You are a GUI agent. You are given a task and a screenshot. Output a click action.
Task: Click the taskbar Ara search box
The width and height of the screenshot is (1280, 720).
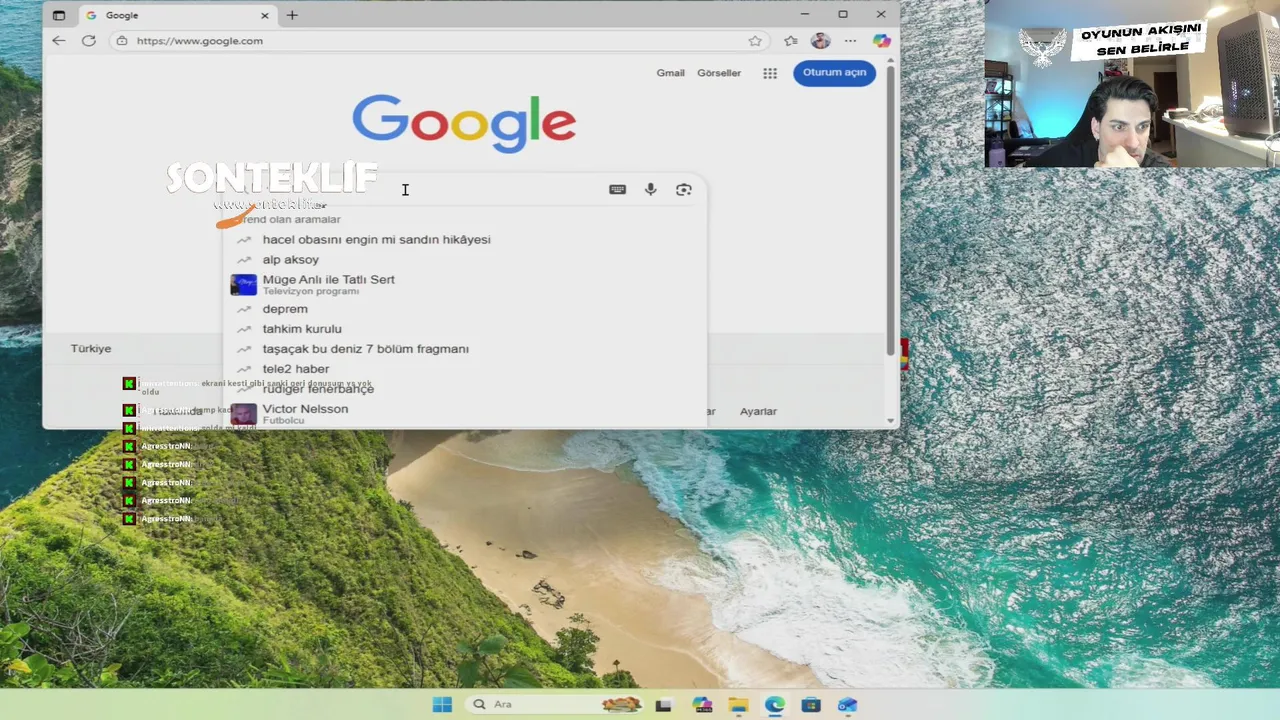point(555,704)
